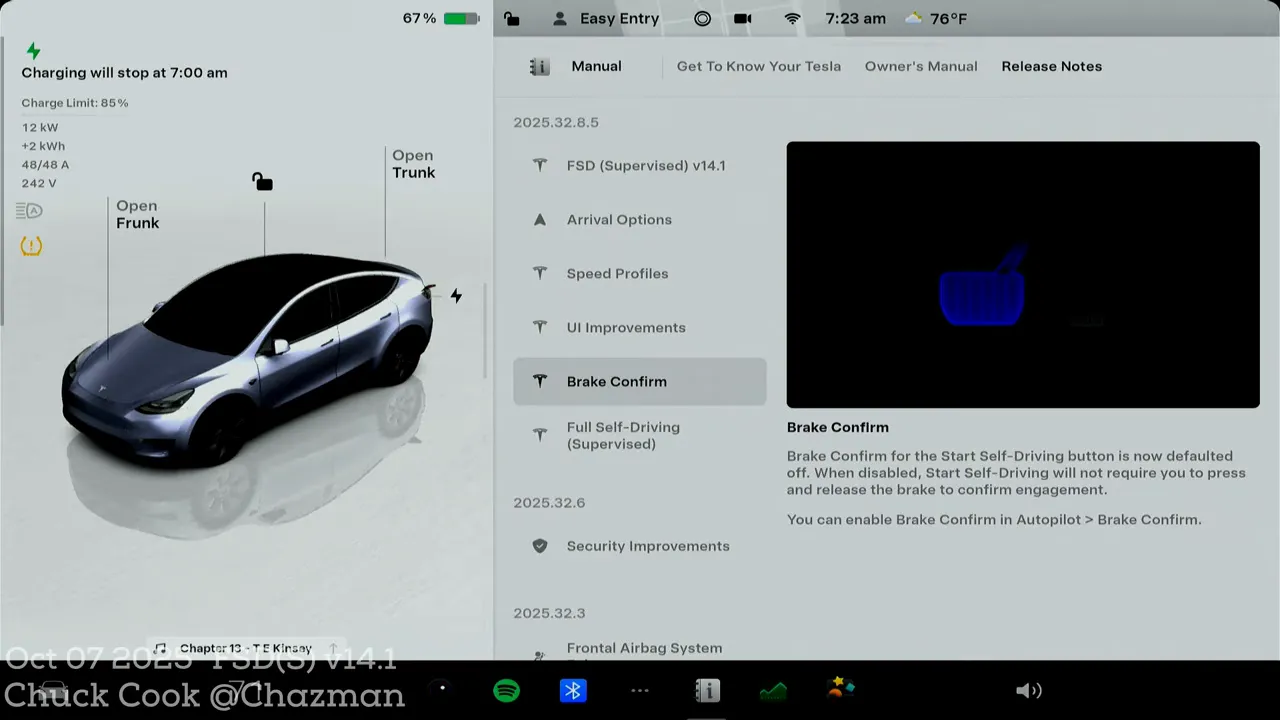Switch to Owner's Manual tab
The image size is (1280, 720).
(x=921, y=66)
